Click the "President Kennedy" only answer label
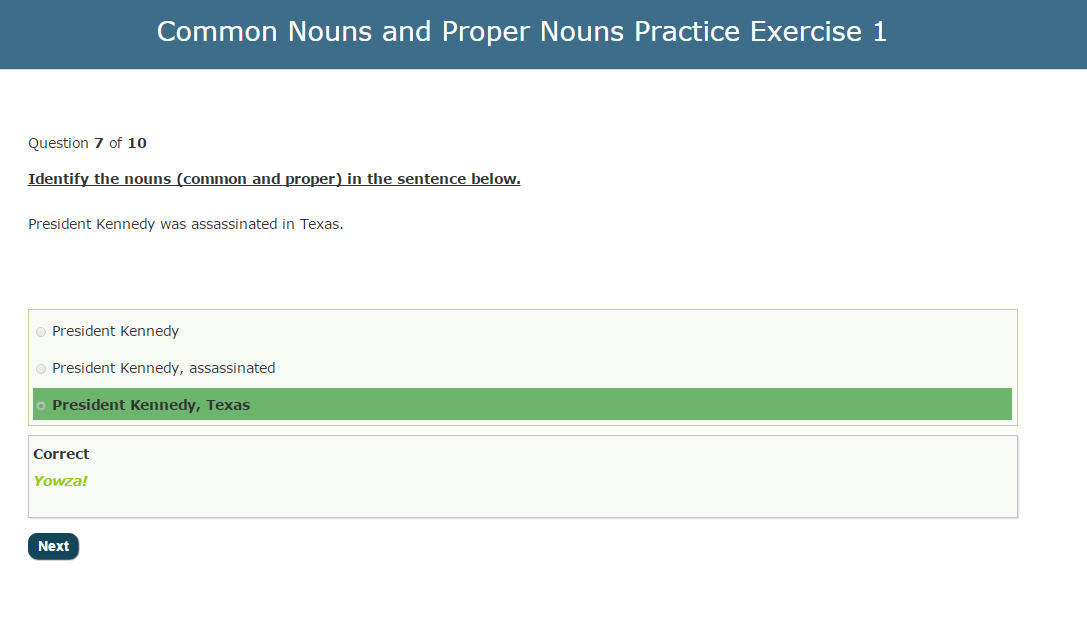The height and width of the screenshot is (622, 1087). 115,331
